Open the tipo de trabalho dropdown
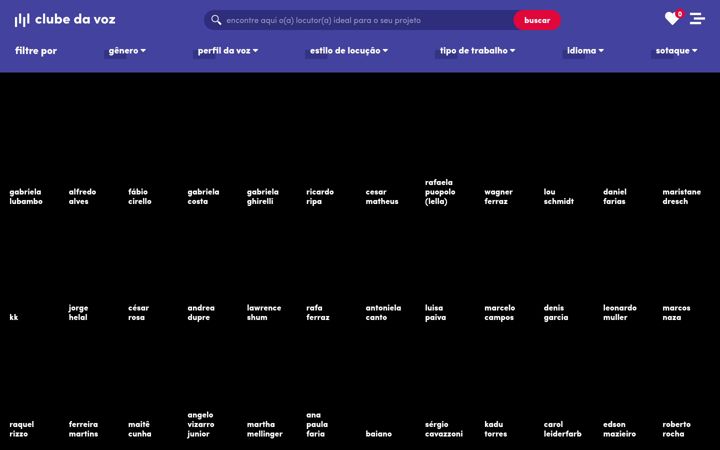 477,51
